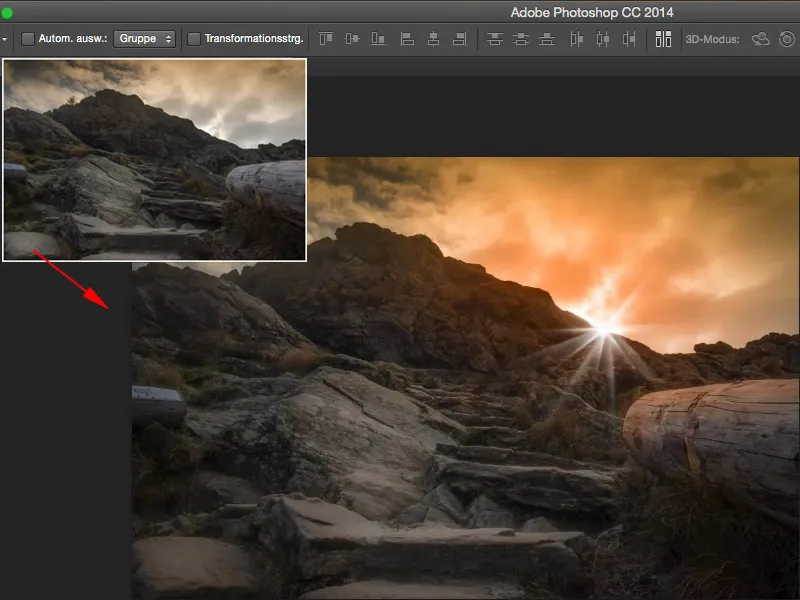Click the distribute right edges icon
800x600 pixels.
(628, 39)
